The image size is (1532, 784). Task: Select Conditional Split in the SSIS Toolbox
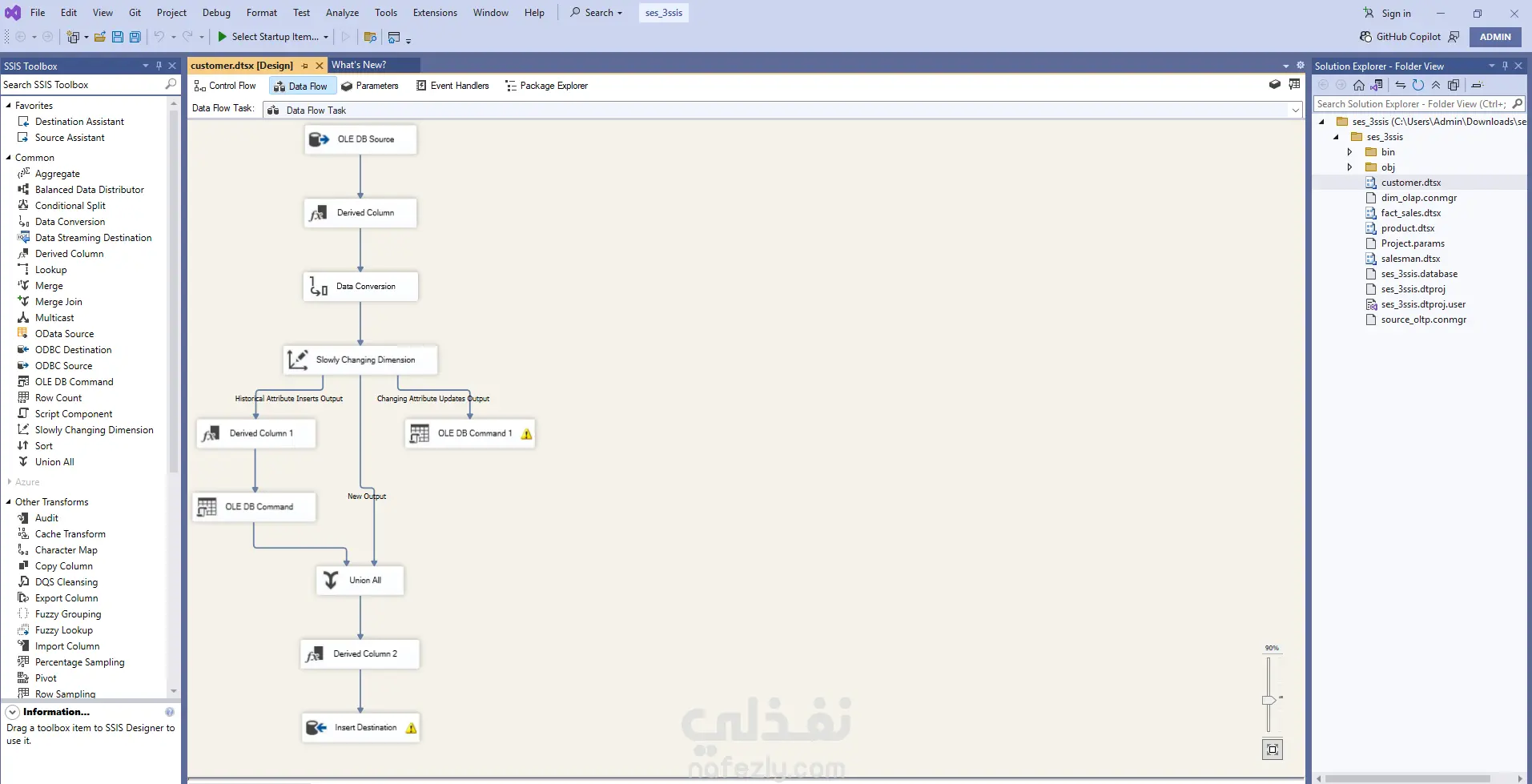click(x=70, y=206)
